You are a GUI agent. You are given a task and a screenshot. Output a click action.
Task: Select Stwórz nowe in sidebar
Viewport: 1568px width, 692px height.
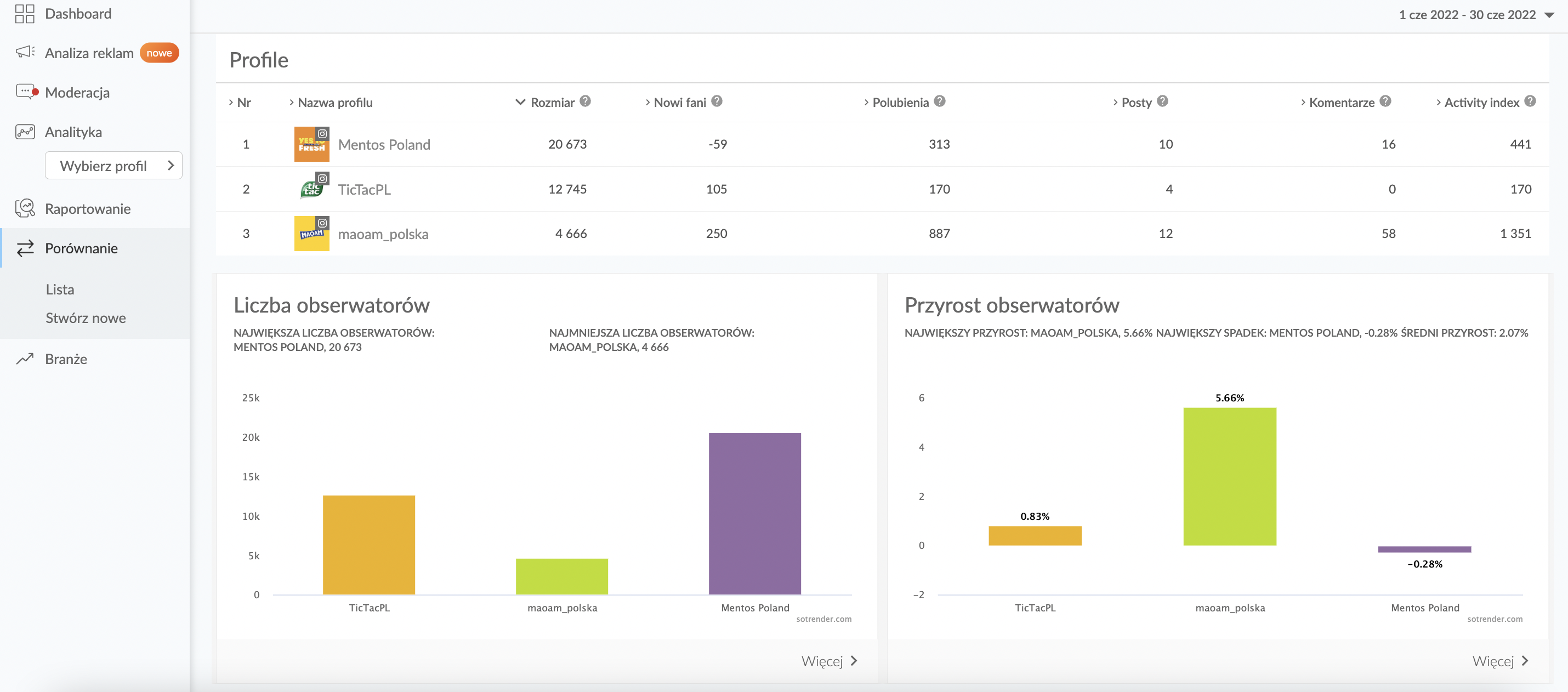pos(86,317)
